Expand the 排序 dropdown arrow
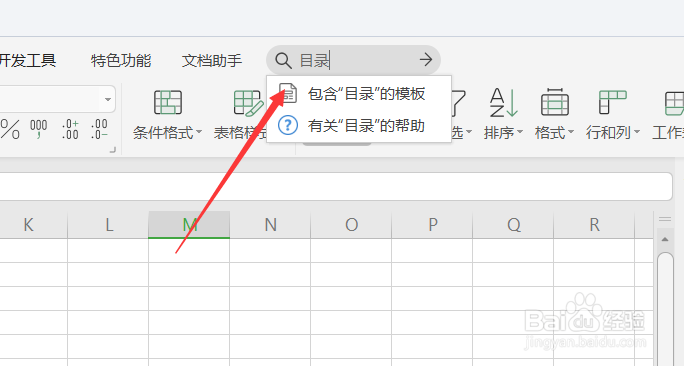Screen dimensions: 684x366 [519, 132]
